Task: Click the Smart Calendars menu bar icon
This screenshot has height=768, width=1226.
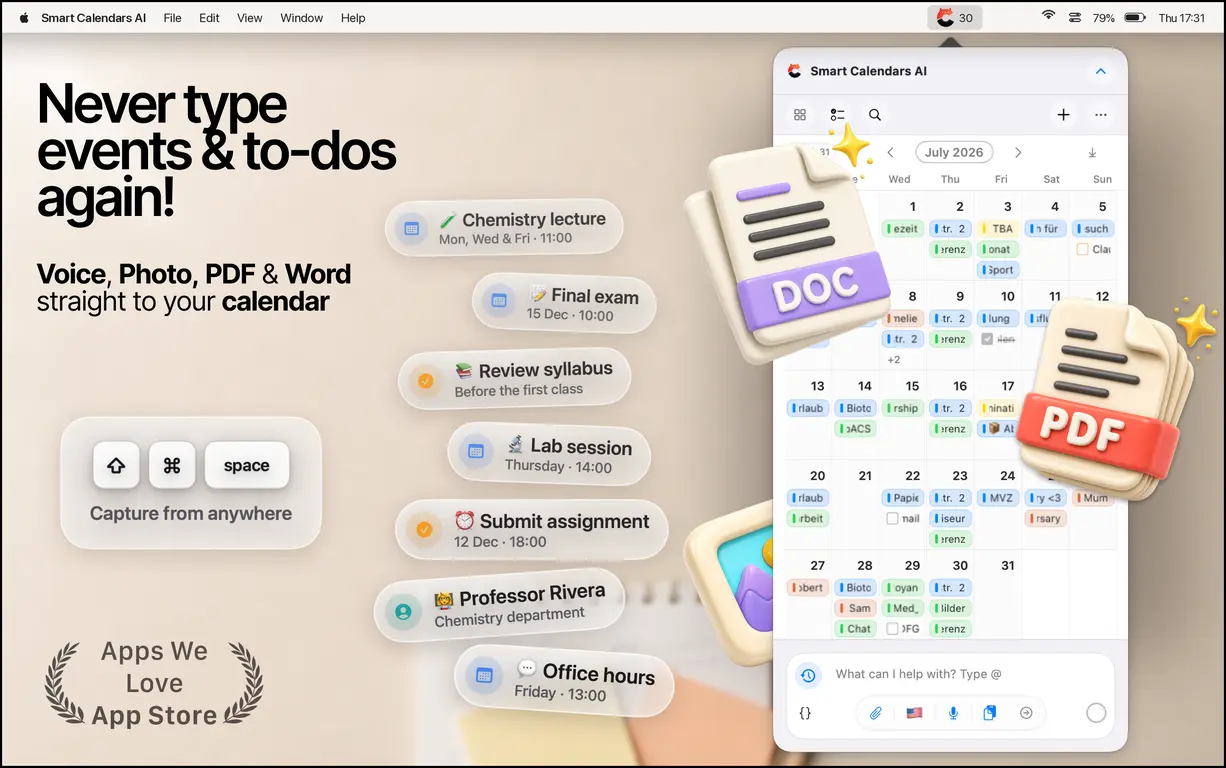Action: [x=954, y=18]
